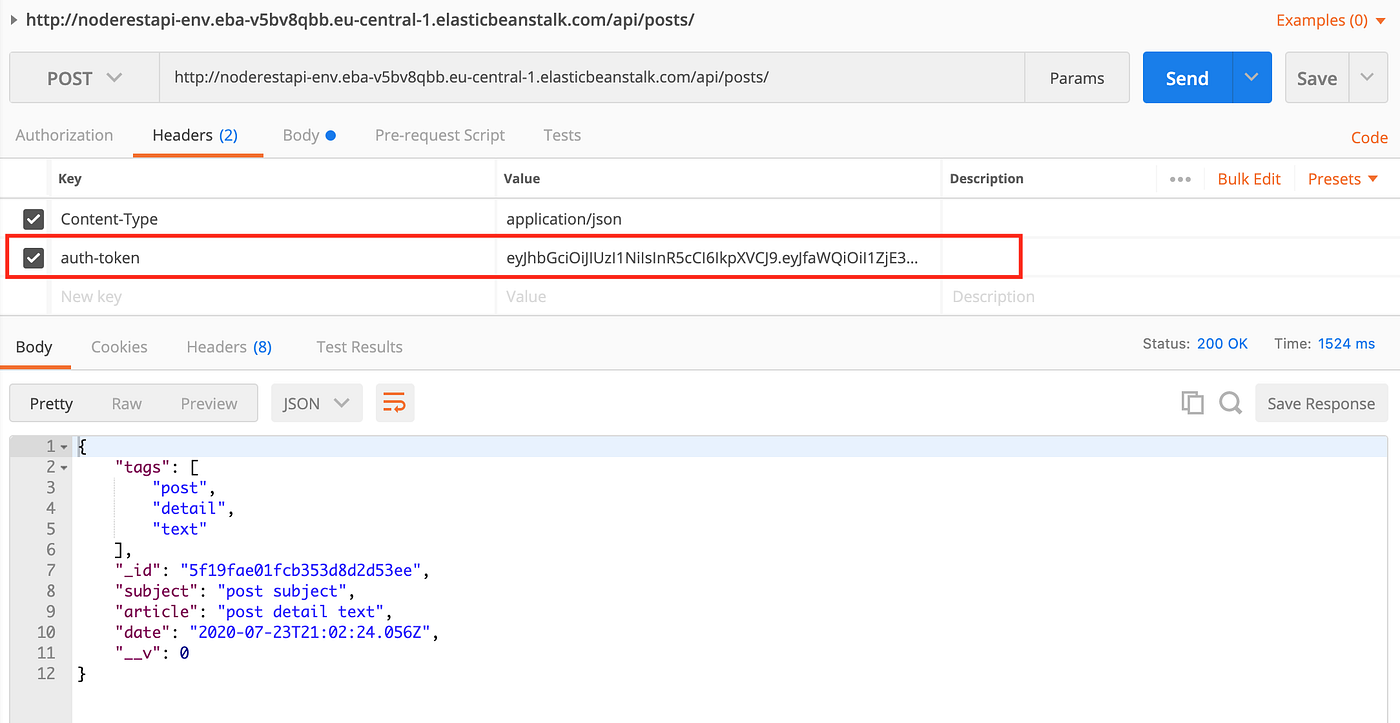Open the Presets dropdown
1400x723 pixels.
1341,178
